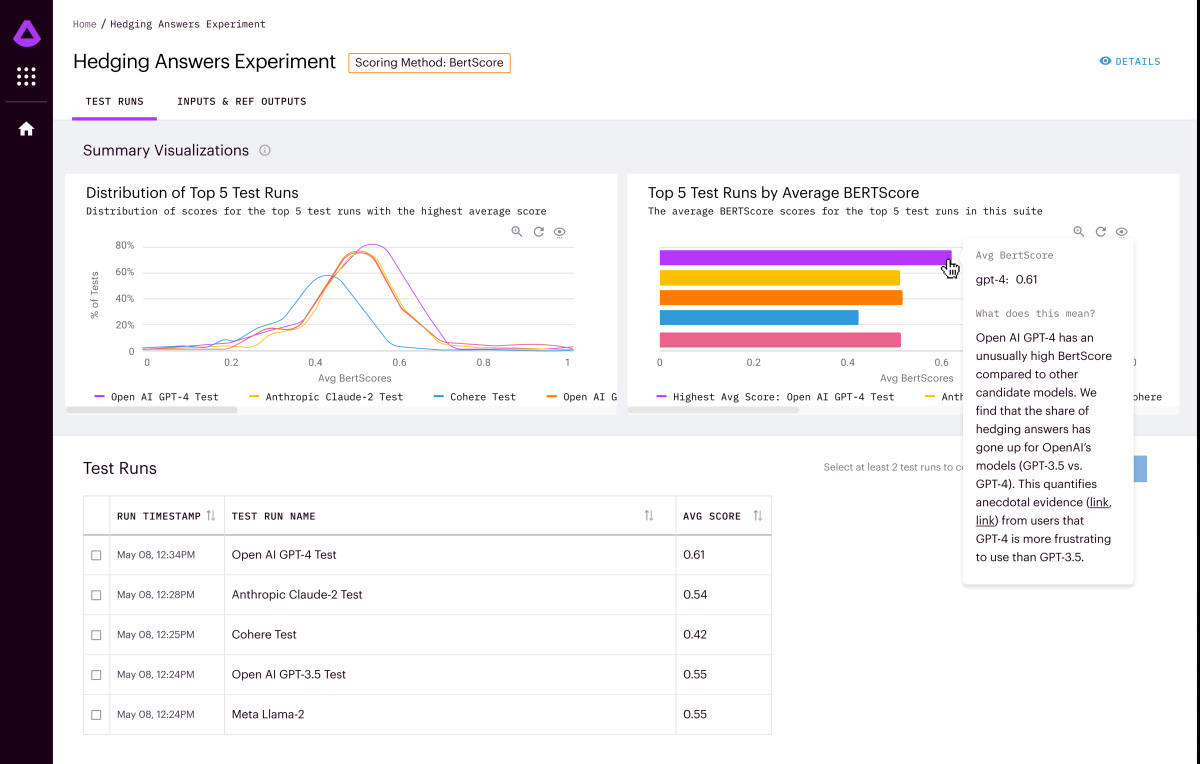Sort by Avg Score column arrows

[758, 516]
